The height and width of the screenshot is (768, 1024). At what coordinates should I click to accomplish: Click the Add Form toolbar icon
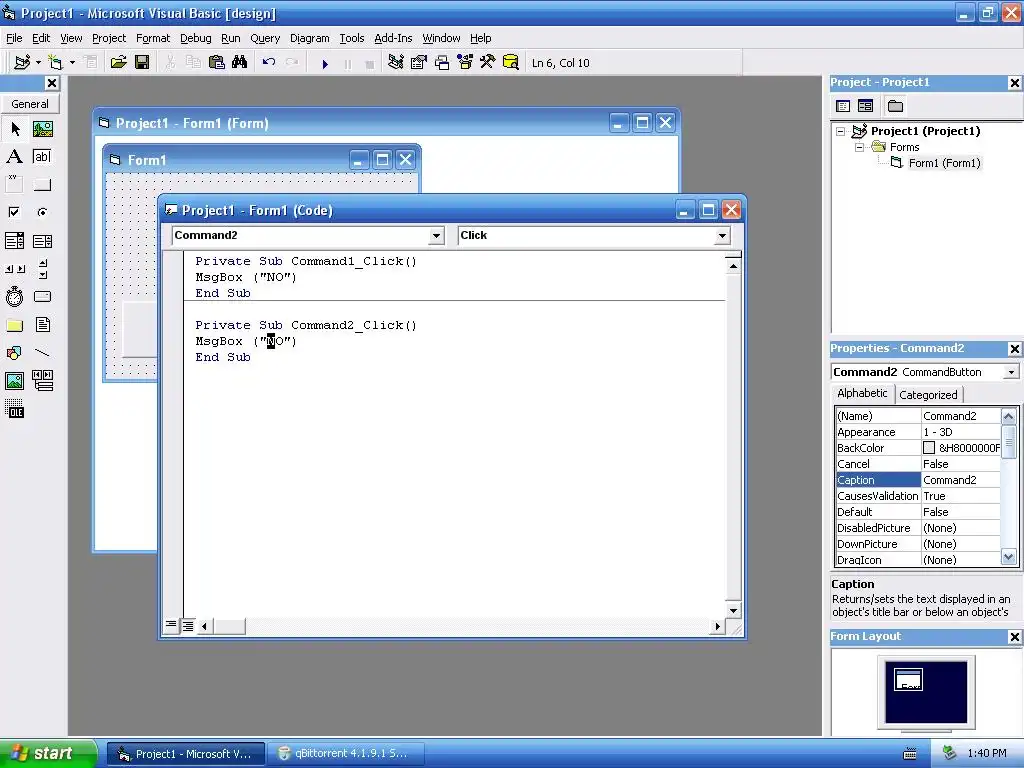[x=56, y=63]
